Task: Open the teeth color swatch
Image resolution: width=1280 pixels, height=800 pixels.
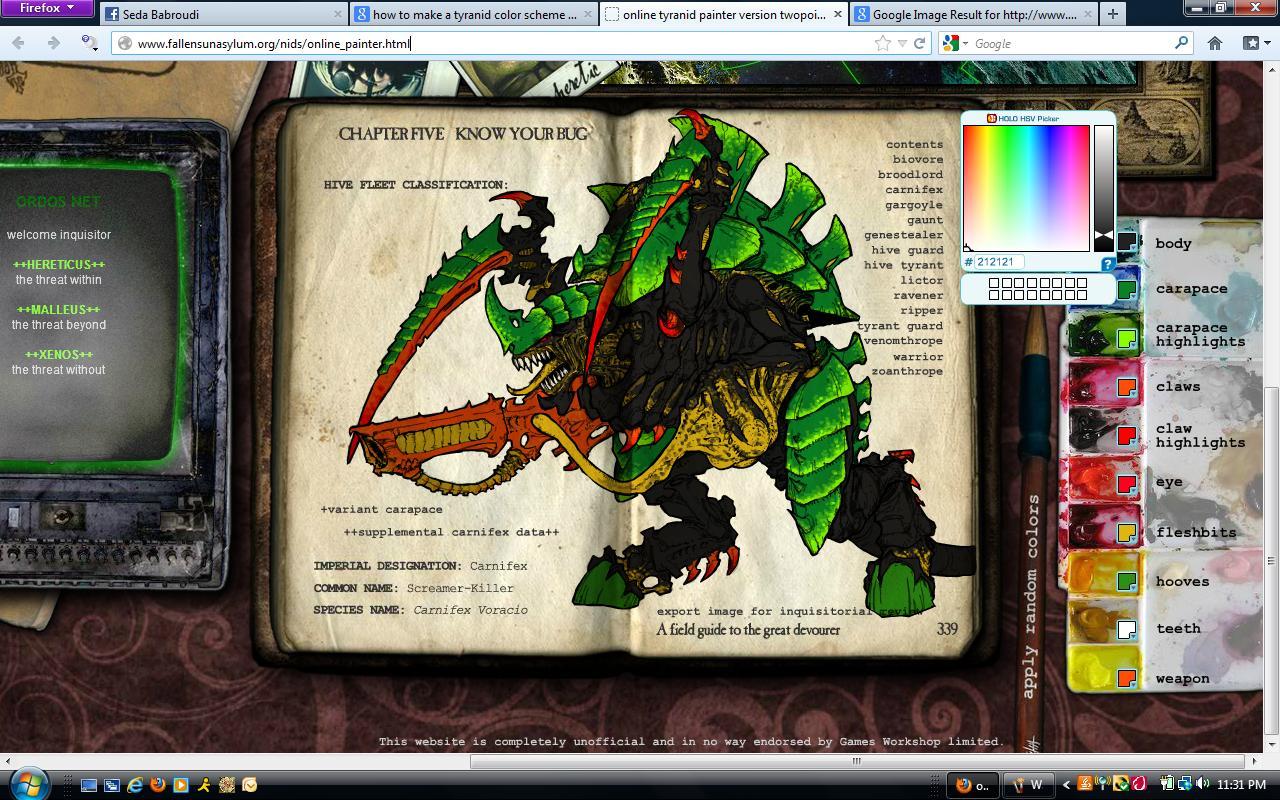Action: pos(1127,630)
